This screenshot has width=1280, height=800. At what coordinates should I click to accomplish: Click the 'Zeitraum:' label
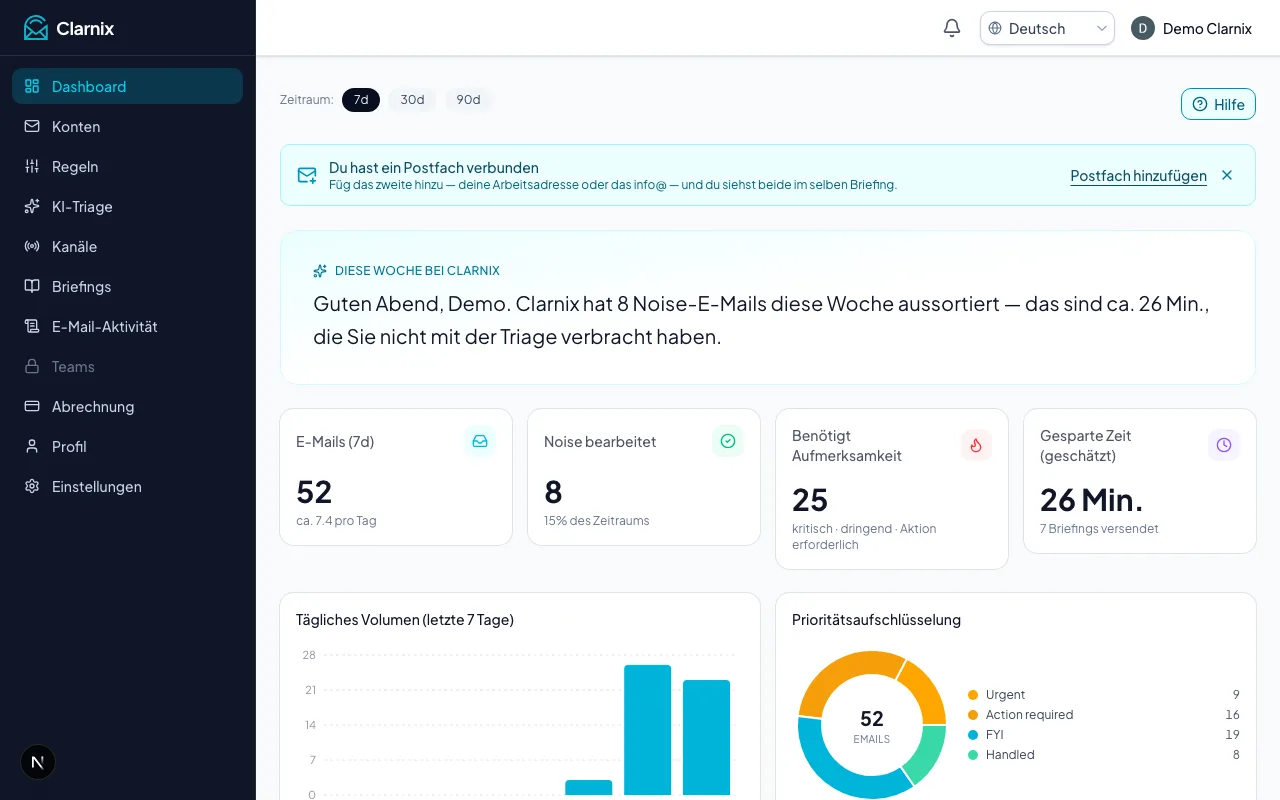click(x=307, y=100)
